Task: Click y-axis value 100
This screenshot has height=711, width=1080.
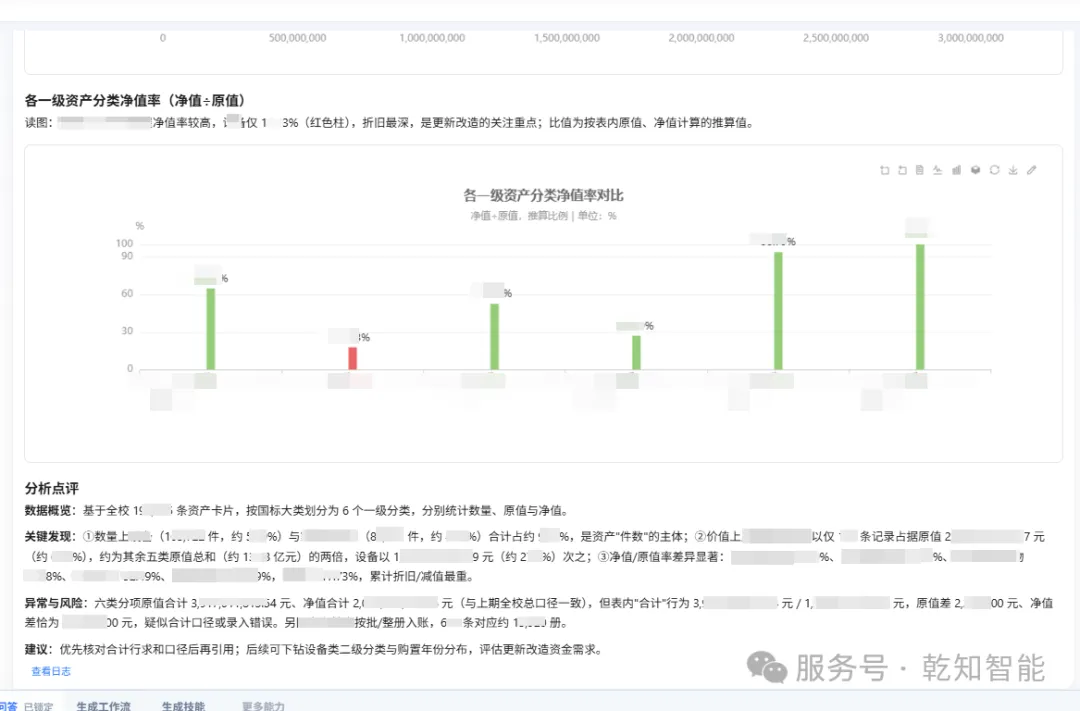Action: coord(124,243)
